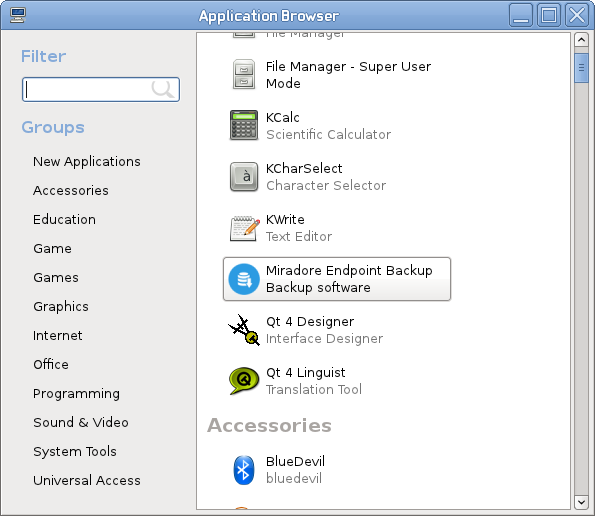Choose the Education group
Screen dimensions: 595x516
coord(64,219)
